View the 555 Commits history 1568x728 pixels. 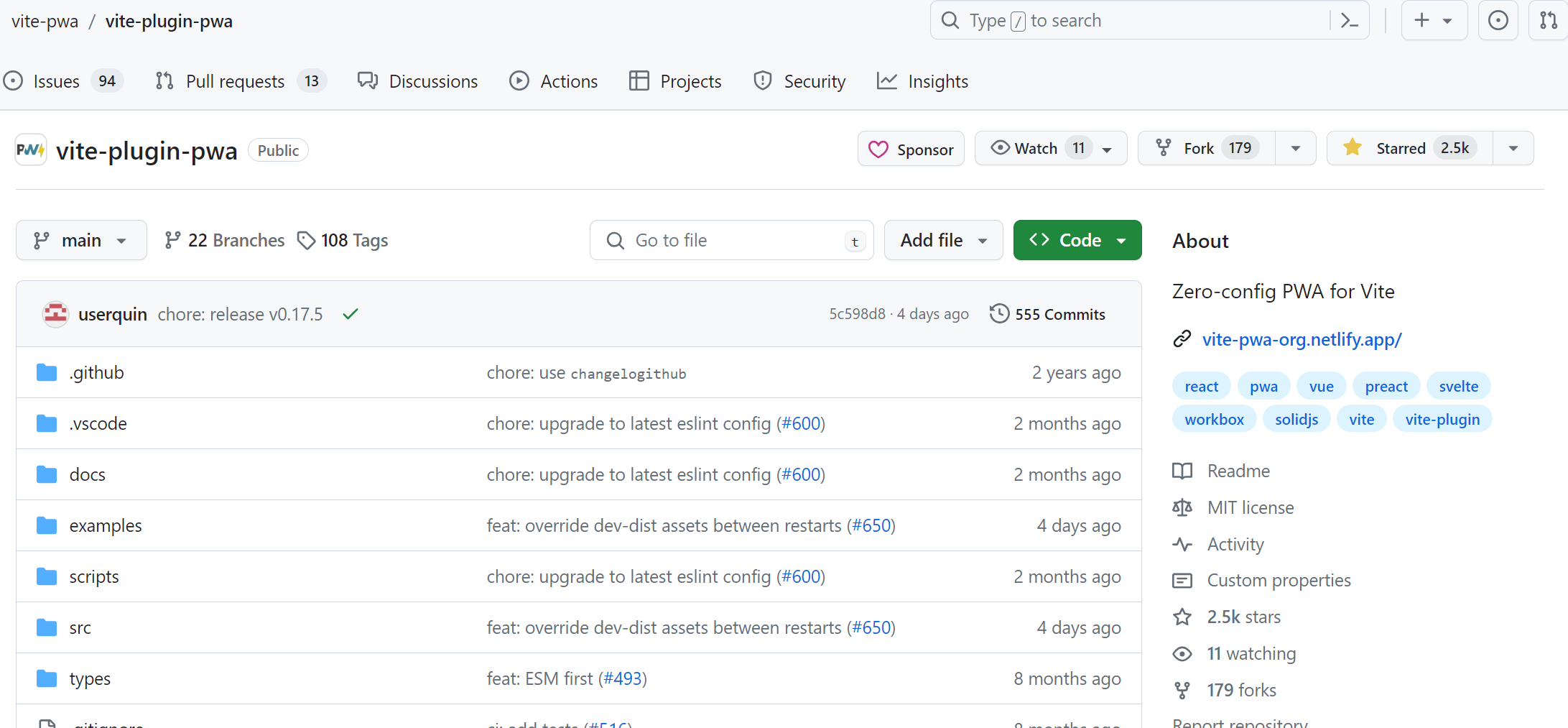1047,314
